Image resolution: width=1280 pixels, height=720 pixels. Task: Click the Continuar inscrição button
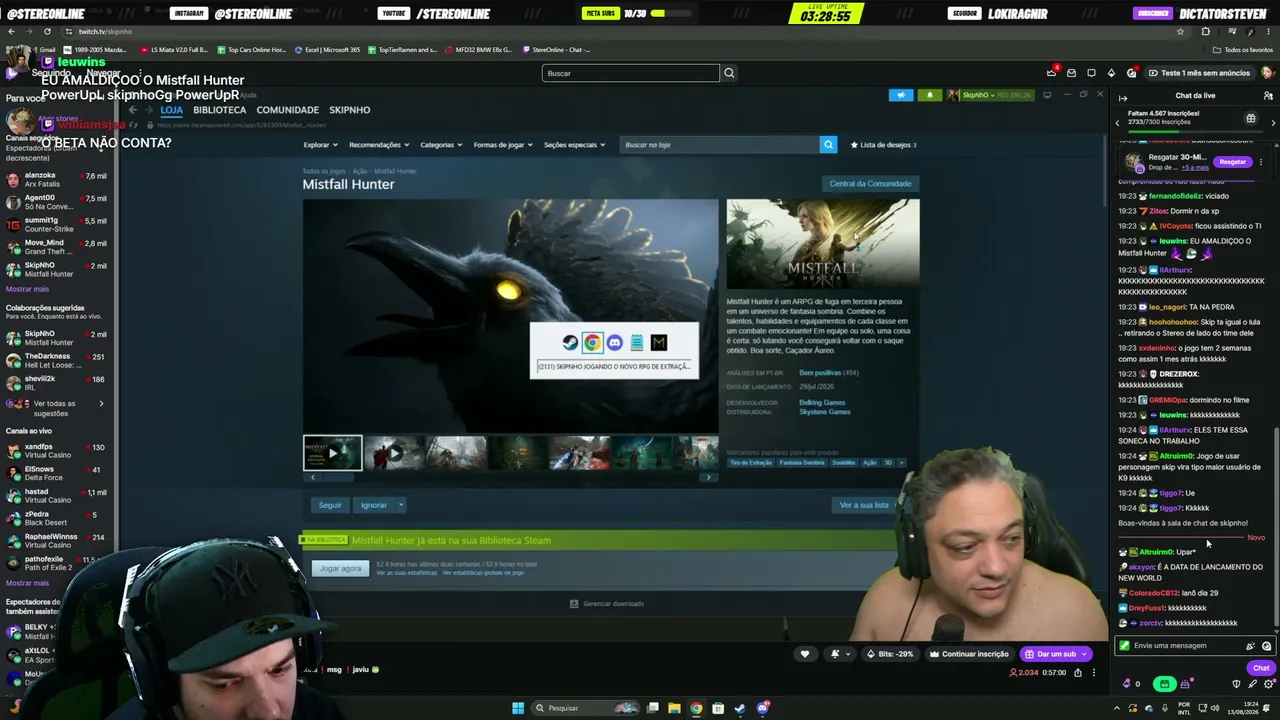tap(969, 654)
